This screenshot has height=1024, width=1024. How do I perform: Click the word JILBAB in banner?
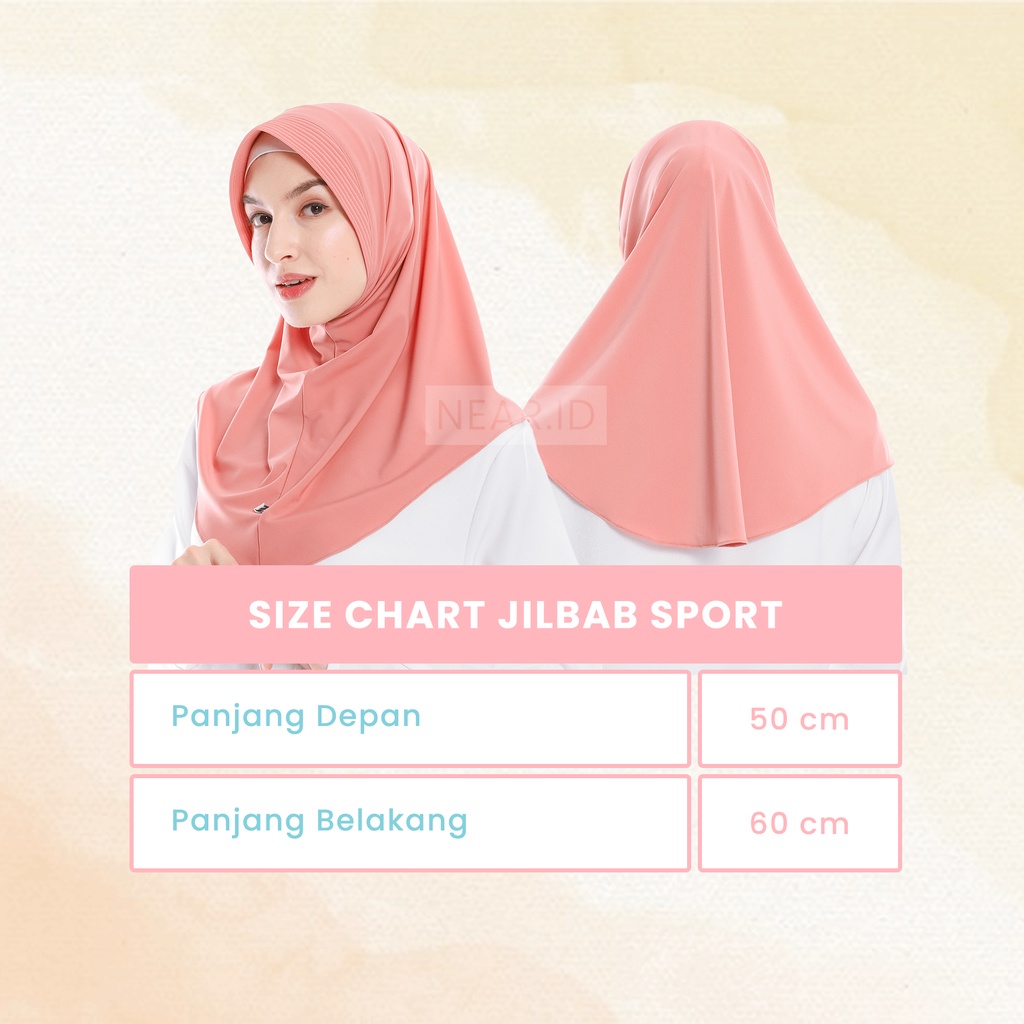pyautogui.click(x=568, y=615)
